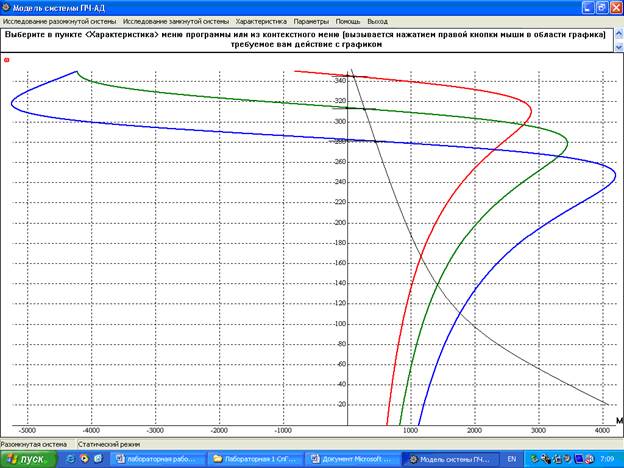Switch to the 'Лабораторная 1 СпГ...' folder taskbar button
The image size is (624, 468).
[255, 459]
